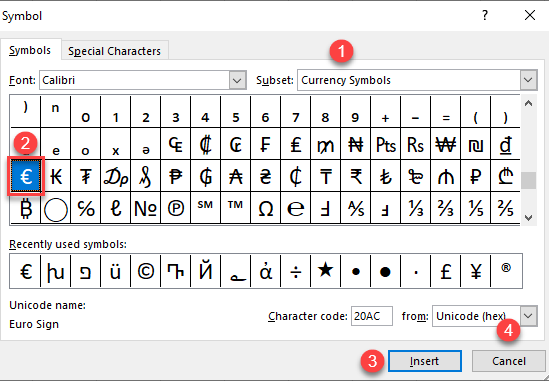Select the Ruble symbol ₽
This screenshot has height=381, width=549.
coord(475,176)
